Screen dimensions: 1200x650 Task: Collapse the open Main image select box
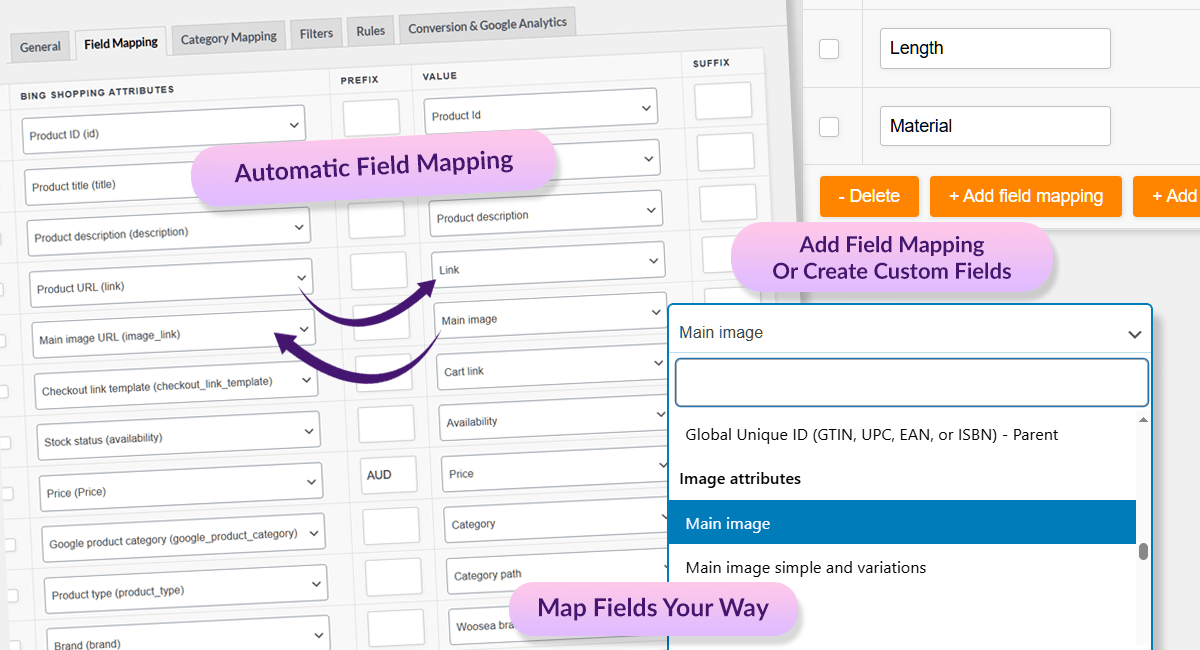[x=910, y=333]
